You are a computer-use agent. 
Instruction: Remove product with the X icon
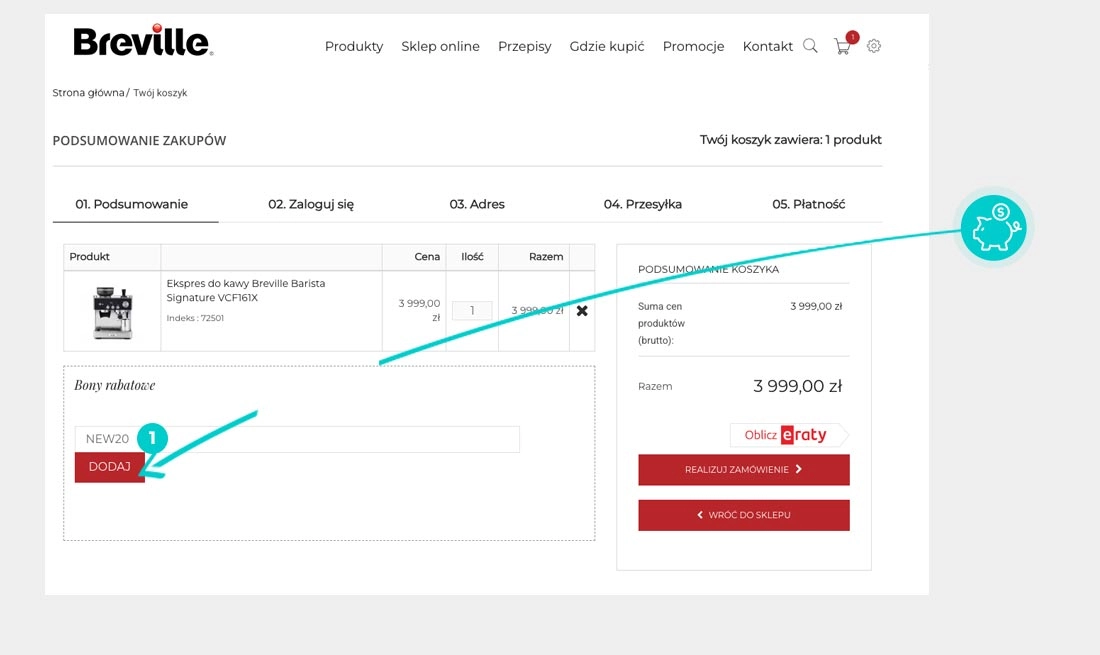582,311
